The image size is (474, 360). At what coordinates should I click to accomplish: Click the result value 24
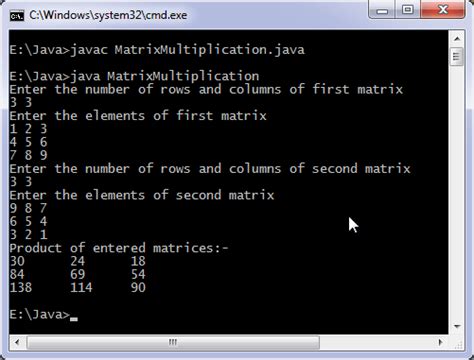tap(77, 261)
